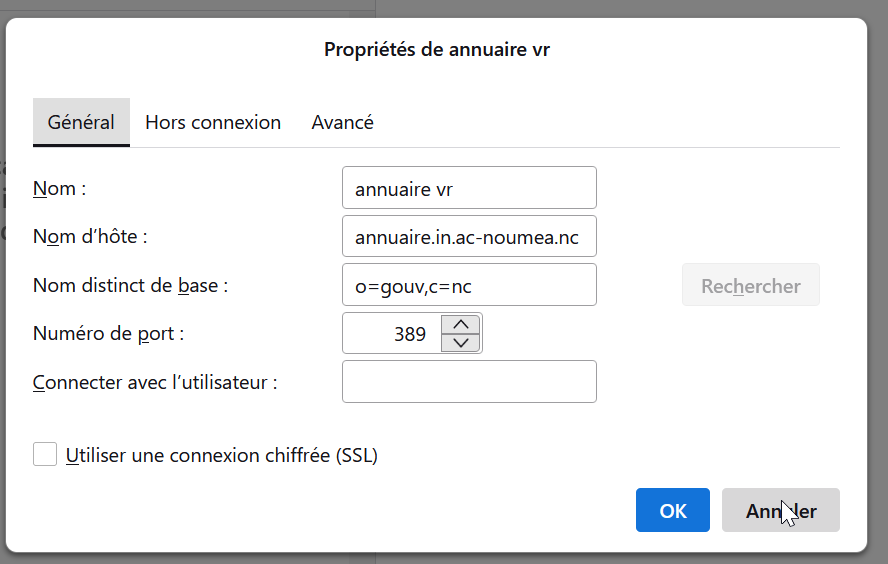Click the "Numéro de port :" label

click(x=108, y=334)
